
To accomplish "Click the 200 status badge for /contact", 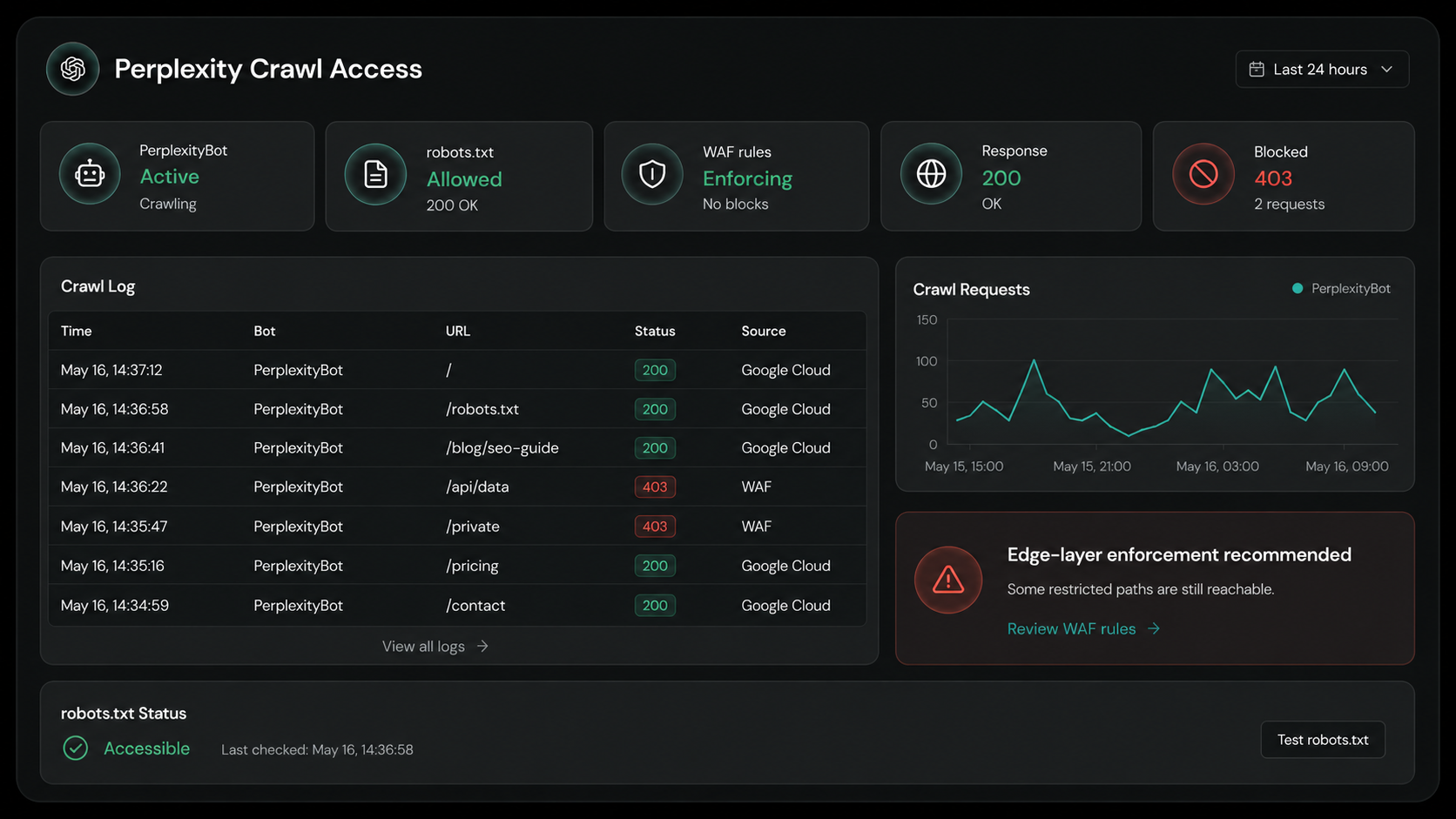I will click(655, 605).
